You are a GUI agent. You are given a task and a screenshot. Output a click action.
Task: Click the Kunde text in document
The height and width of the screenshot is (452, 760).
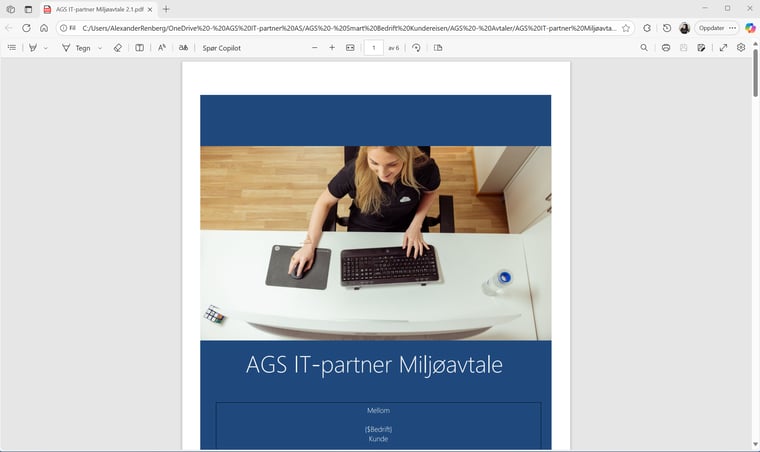(x=379, y=439)
